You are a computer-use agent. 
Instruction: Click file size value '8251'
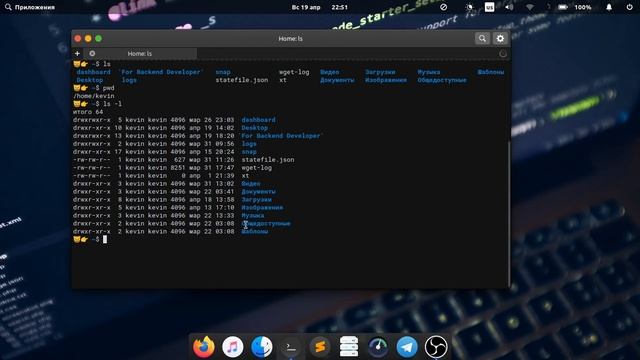(178, 168)
